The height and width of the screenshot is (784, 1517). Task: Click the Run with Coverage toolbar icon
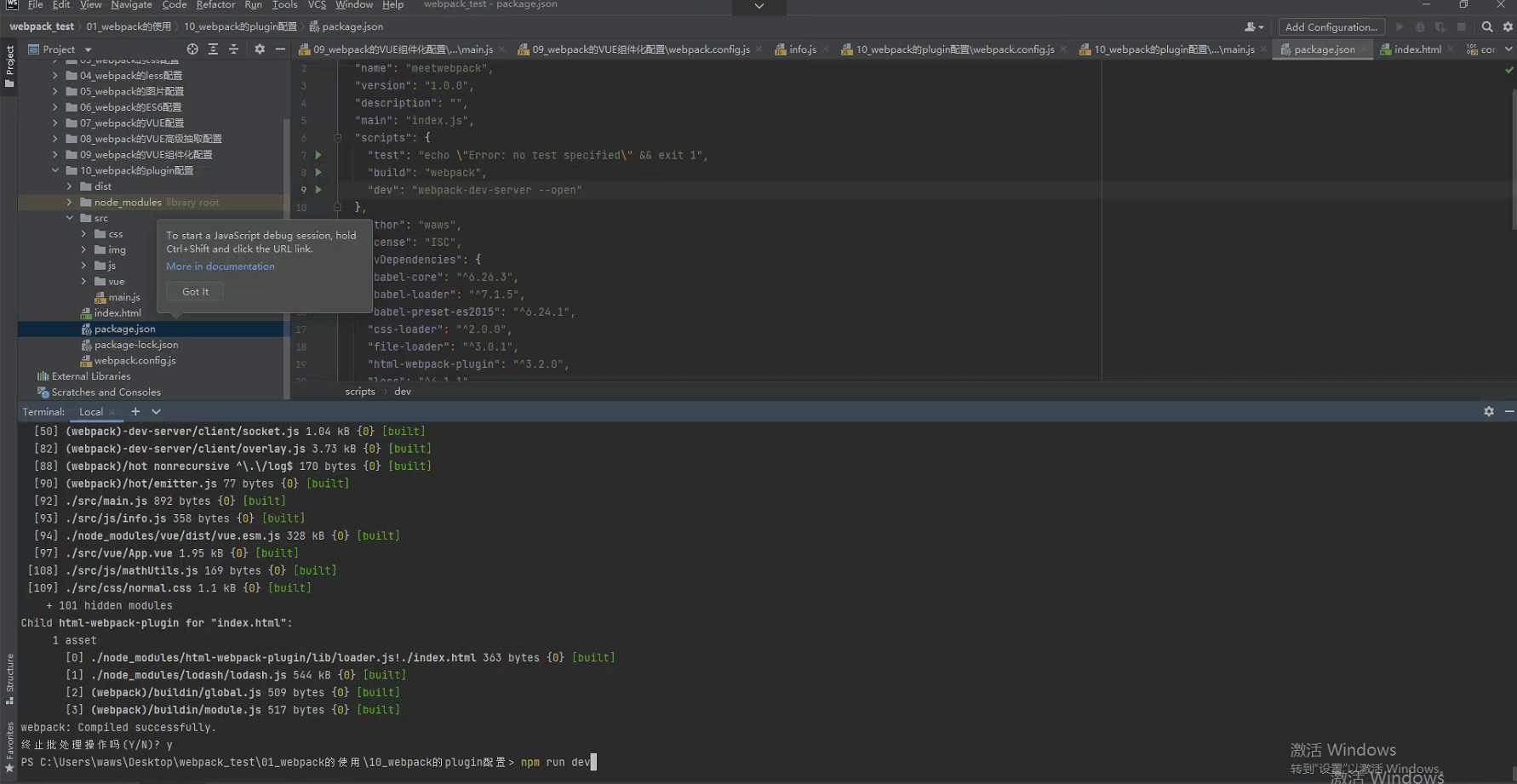[x=1440, y=27]
